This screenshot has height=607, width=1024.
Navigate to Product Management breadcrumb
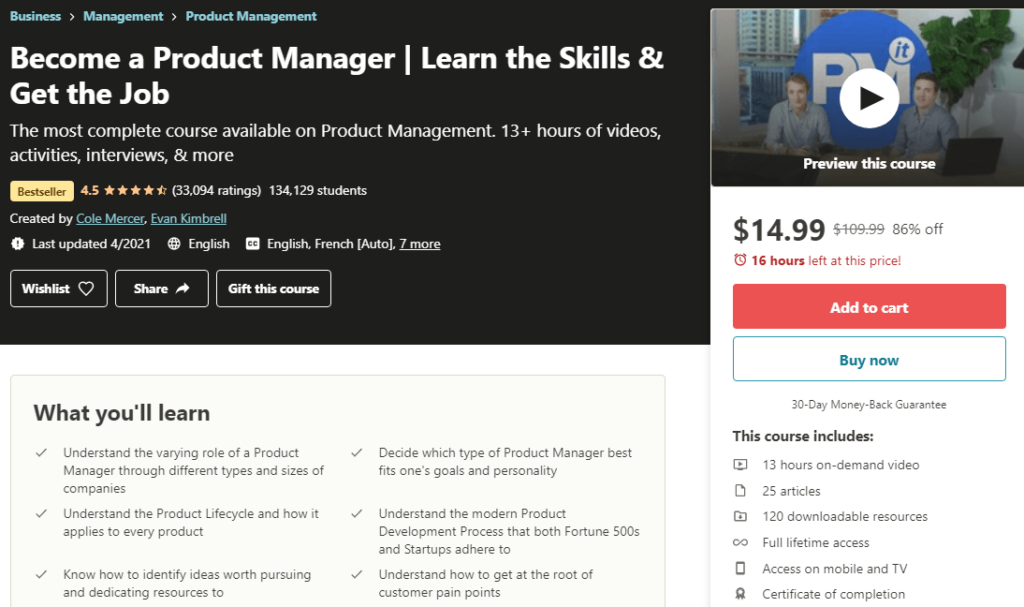click(x=251, y=16)
